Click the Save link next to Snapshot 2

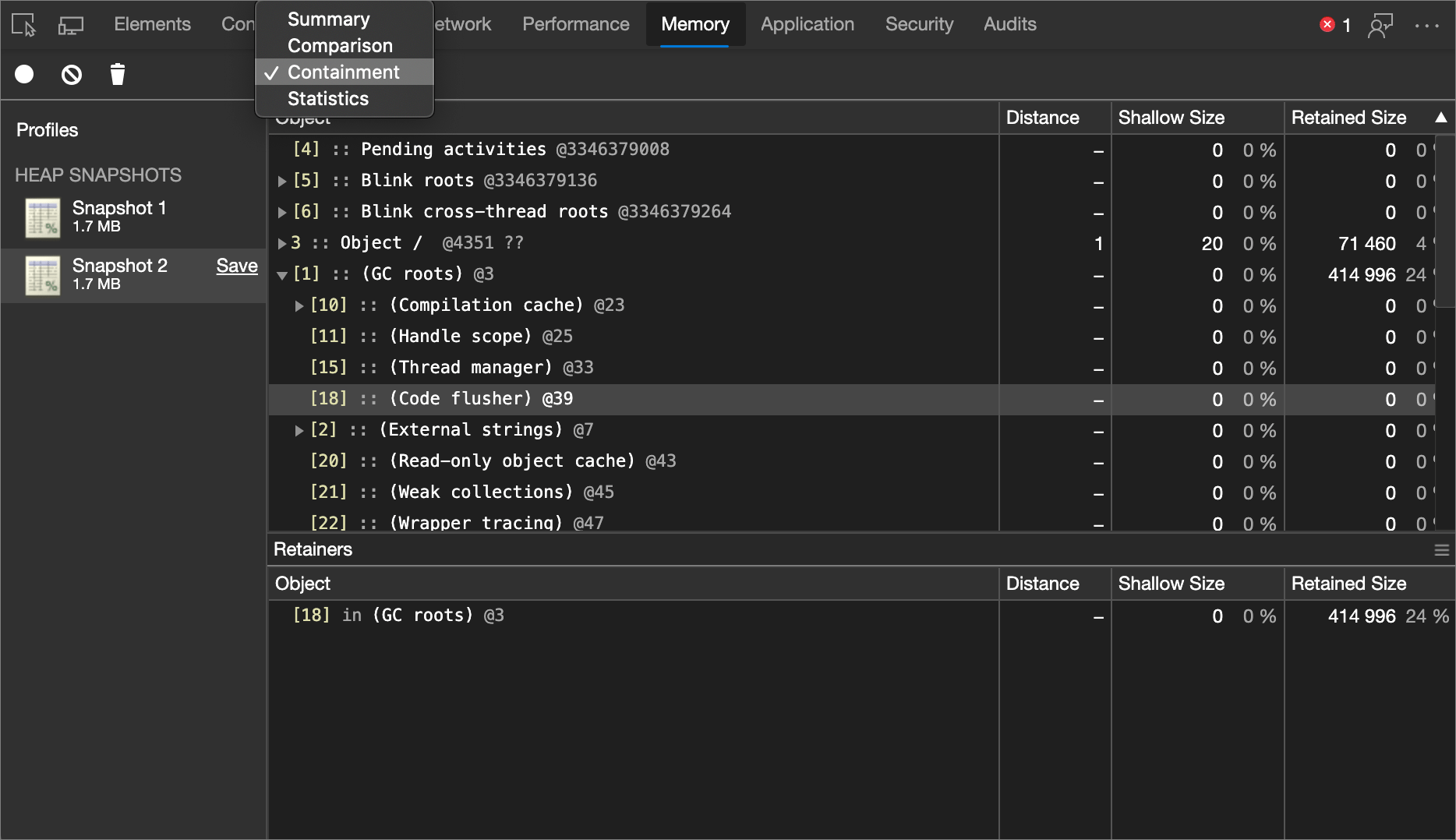236,265
